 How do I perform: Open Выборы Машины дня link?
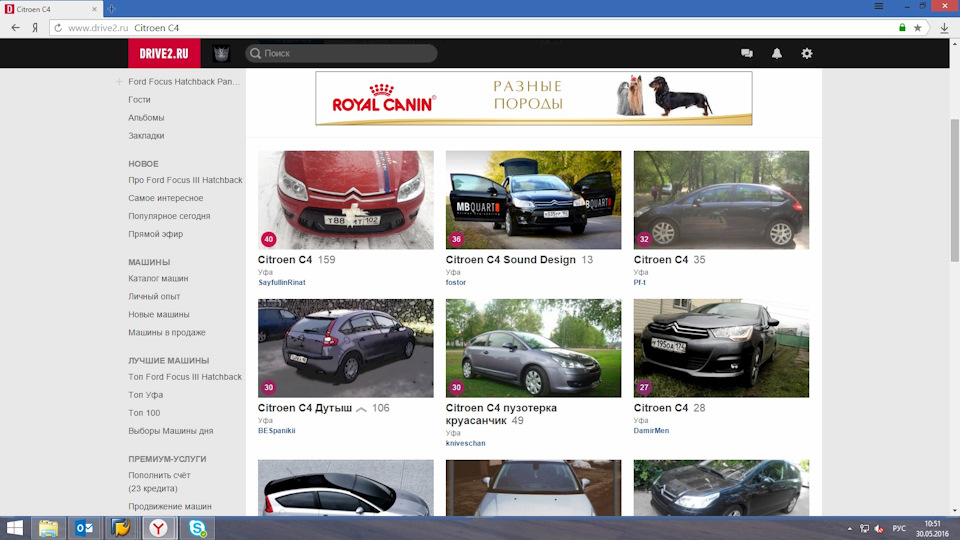pos(170,431)
